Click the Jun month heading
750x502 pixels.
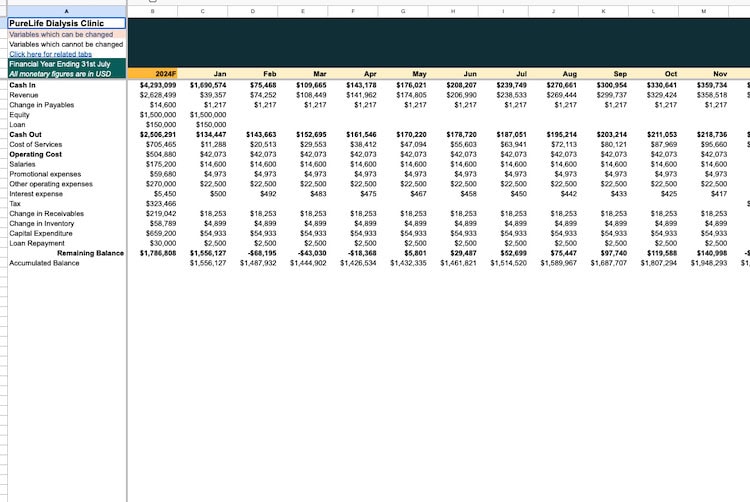[453, 74]
